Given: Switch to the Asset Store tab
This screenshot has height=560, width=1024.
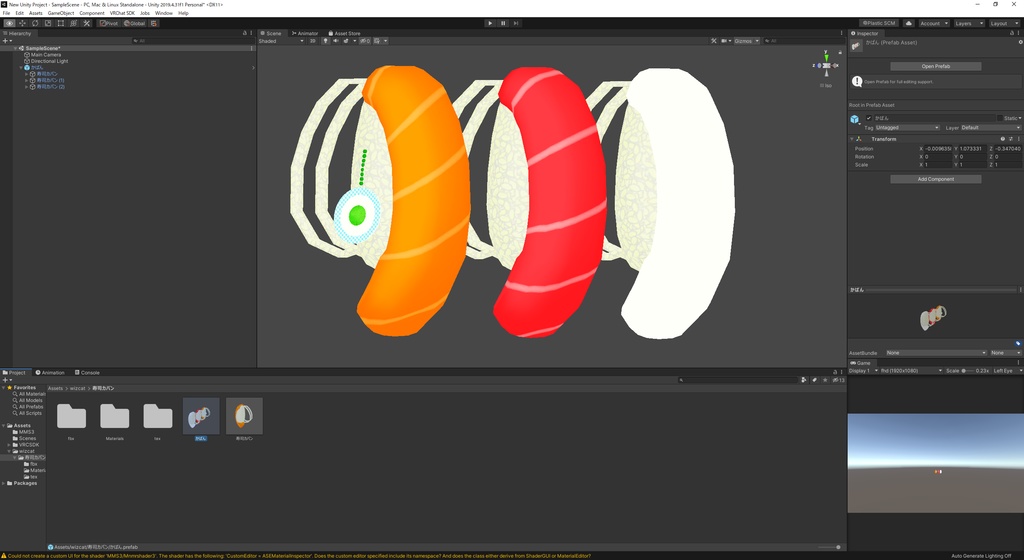Looking at the screenshot, I should pos(344,33).
